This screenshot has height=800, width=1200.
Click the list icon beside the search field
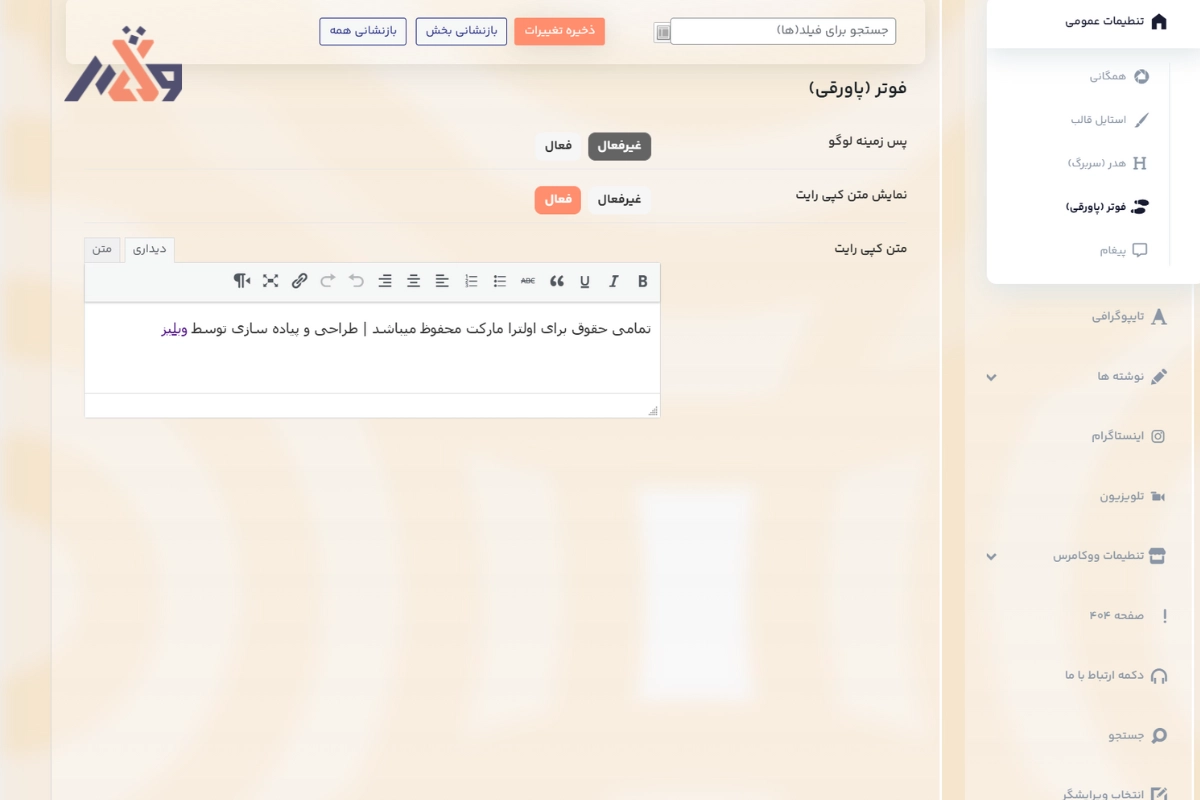coord(662,32)
